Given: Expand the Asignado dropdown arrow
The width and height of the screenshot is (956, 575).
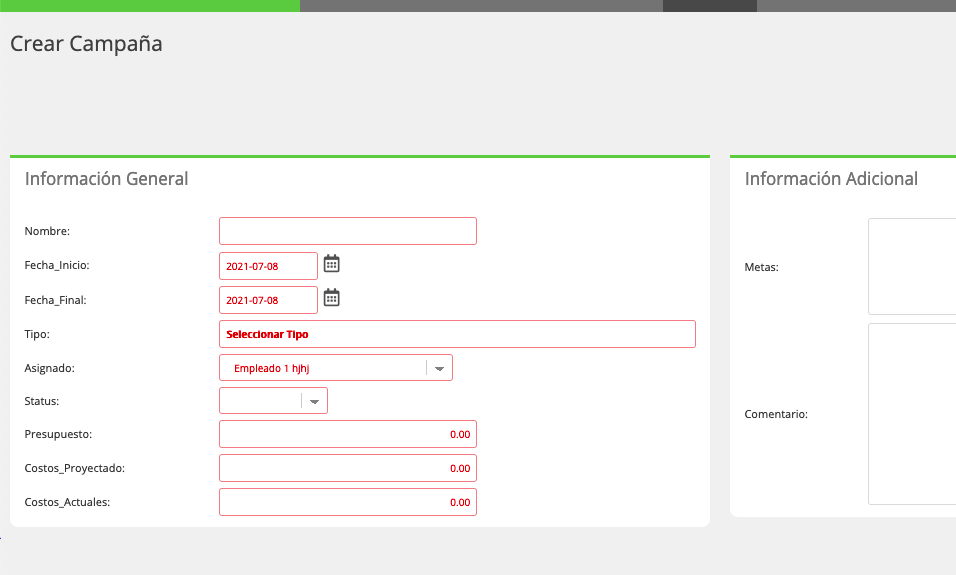Looking at the screenshot, I should pyautogui.click(x=439, y=368).
